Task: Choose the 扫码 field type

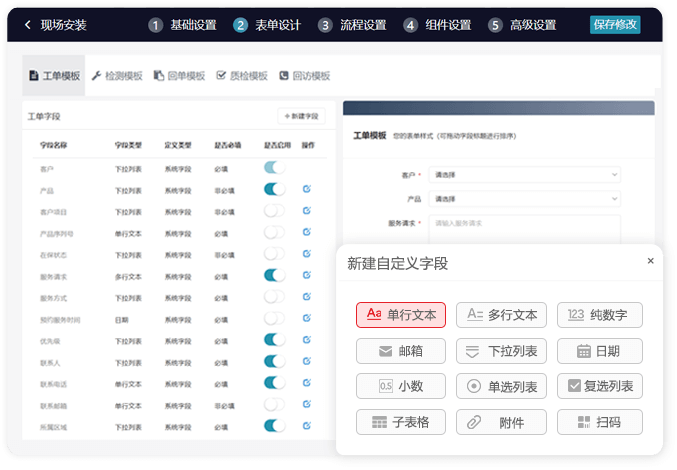Action: click(x=600, y=422)
